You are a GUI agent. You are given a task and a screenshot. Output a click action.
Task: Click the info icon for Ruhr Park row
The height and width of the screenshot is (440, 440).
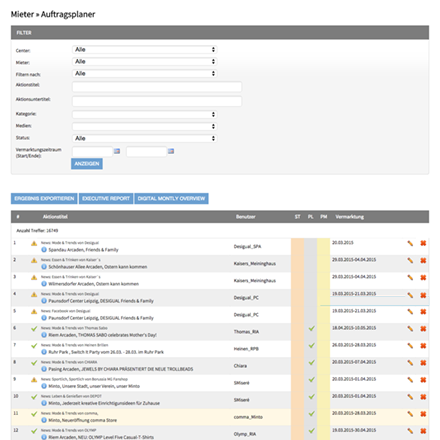44,352
